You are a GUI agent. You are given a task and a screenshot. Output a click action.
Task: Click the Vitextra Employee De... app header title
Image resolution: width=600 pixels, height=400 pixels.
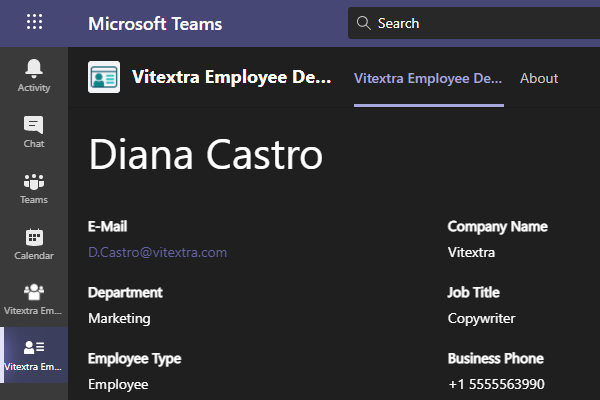pyautogui.click(x=232, y=77)
